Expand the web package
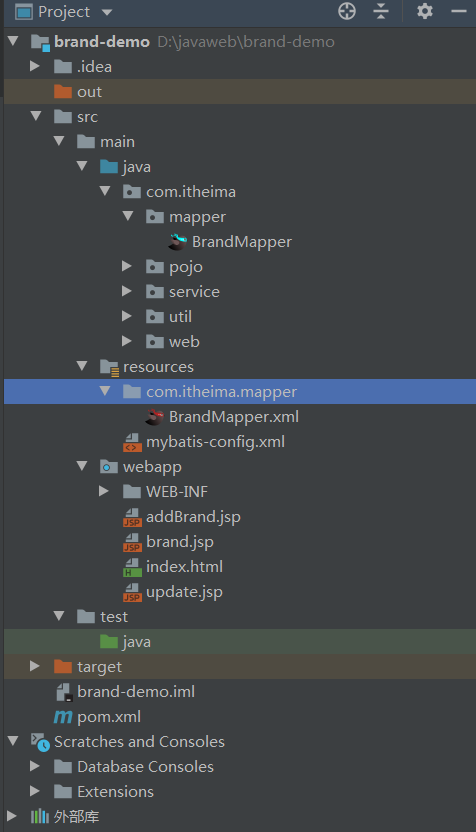 point(127,341)
